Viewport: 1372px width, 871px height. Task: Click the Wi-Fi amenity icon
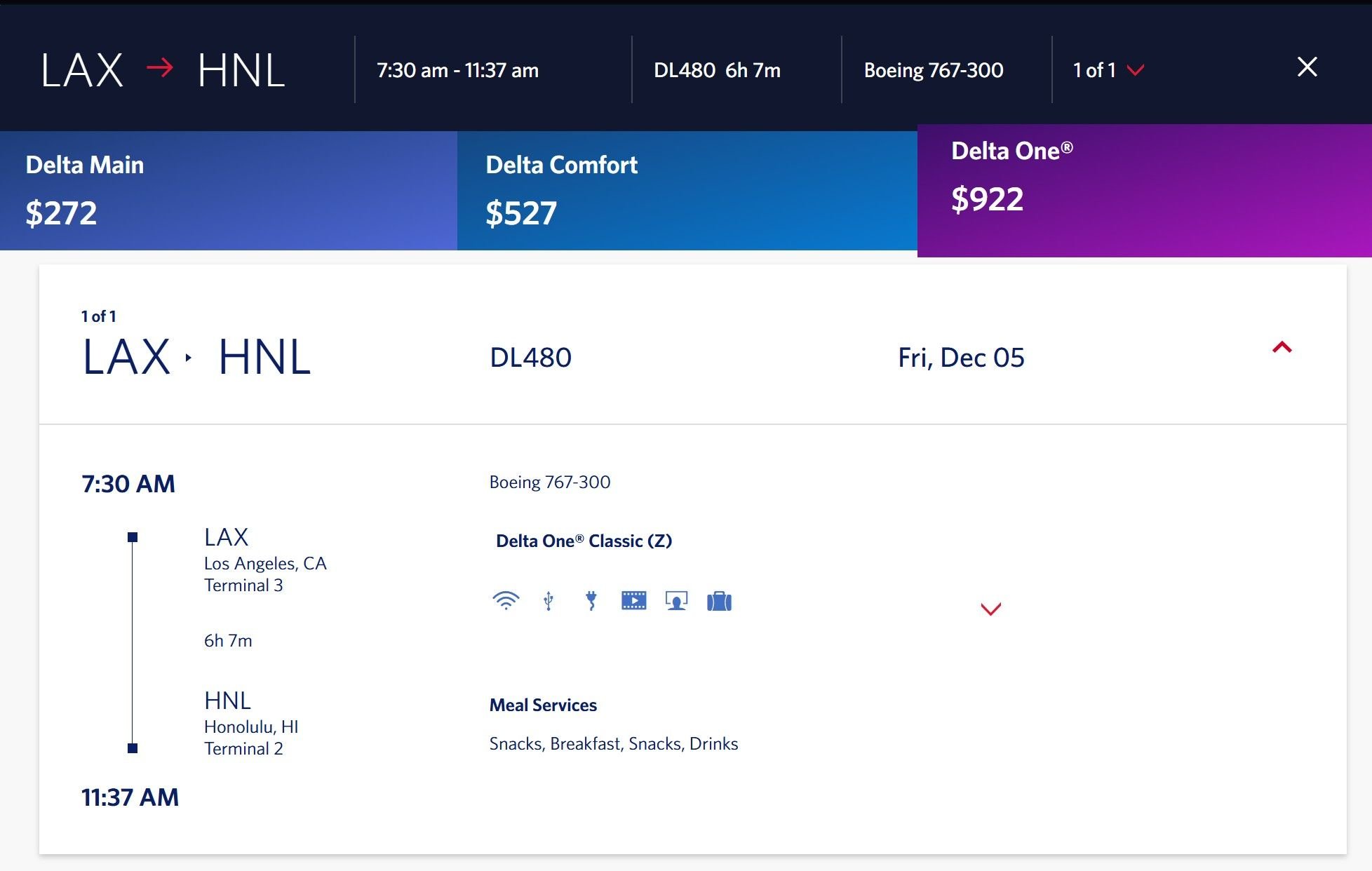coord(506,601)
